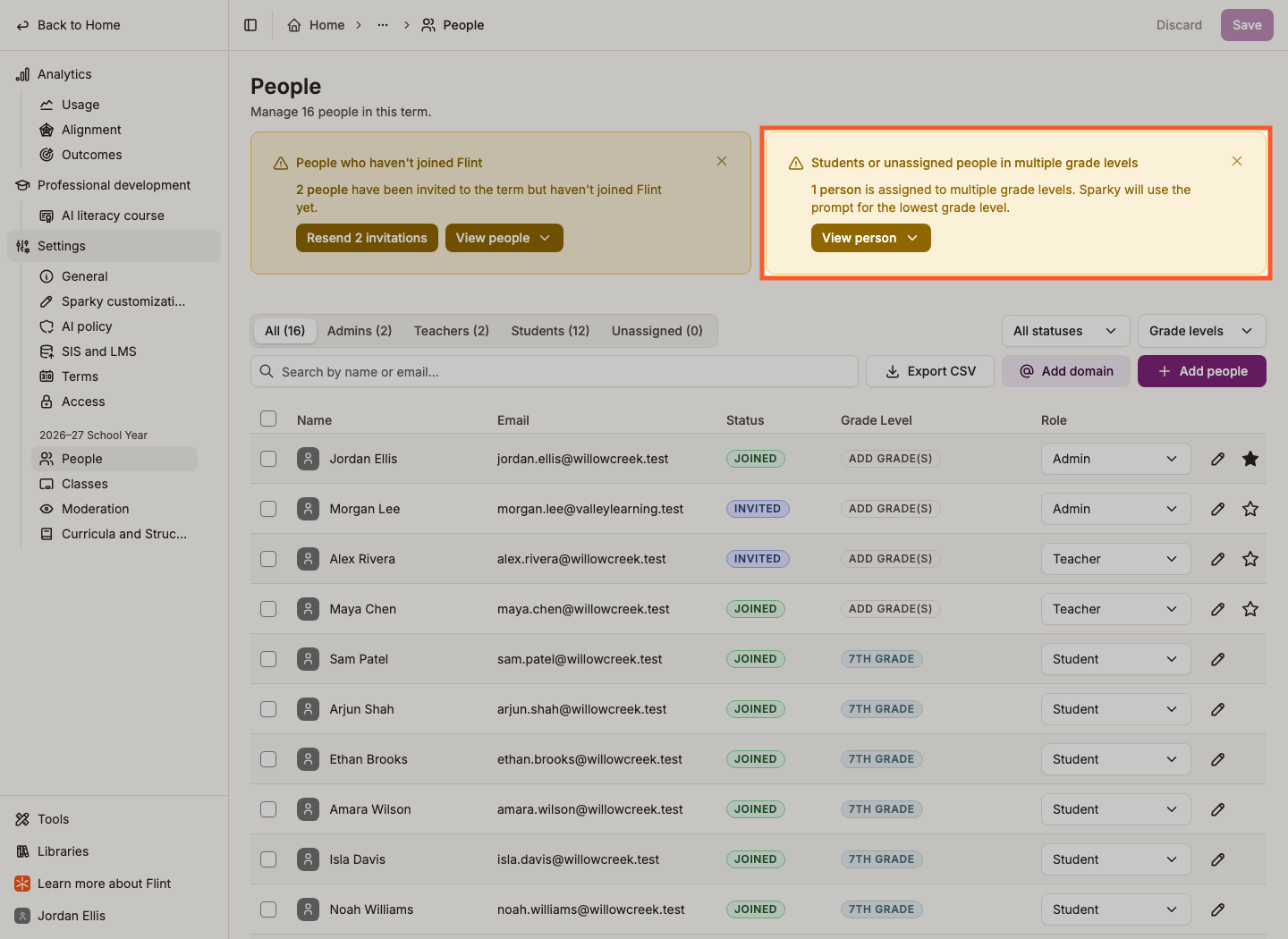Click the edit pencil for Maya Chen

coord(1217,609)
